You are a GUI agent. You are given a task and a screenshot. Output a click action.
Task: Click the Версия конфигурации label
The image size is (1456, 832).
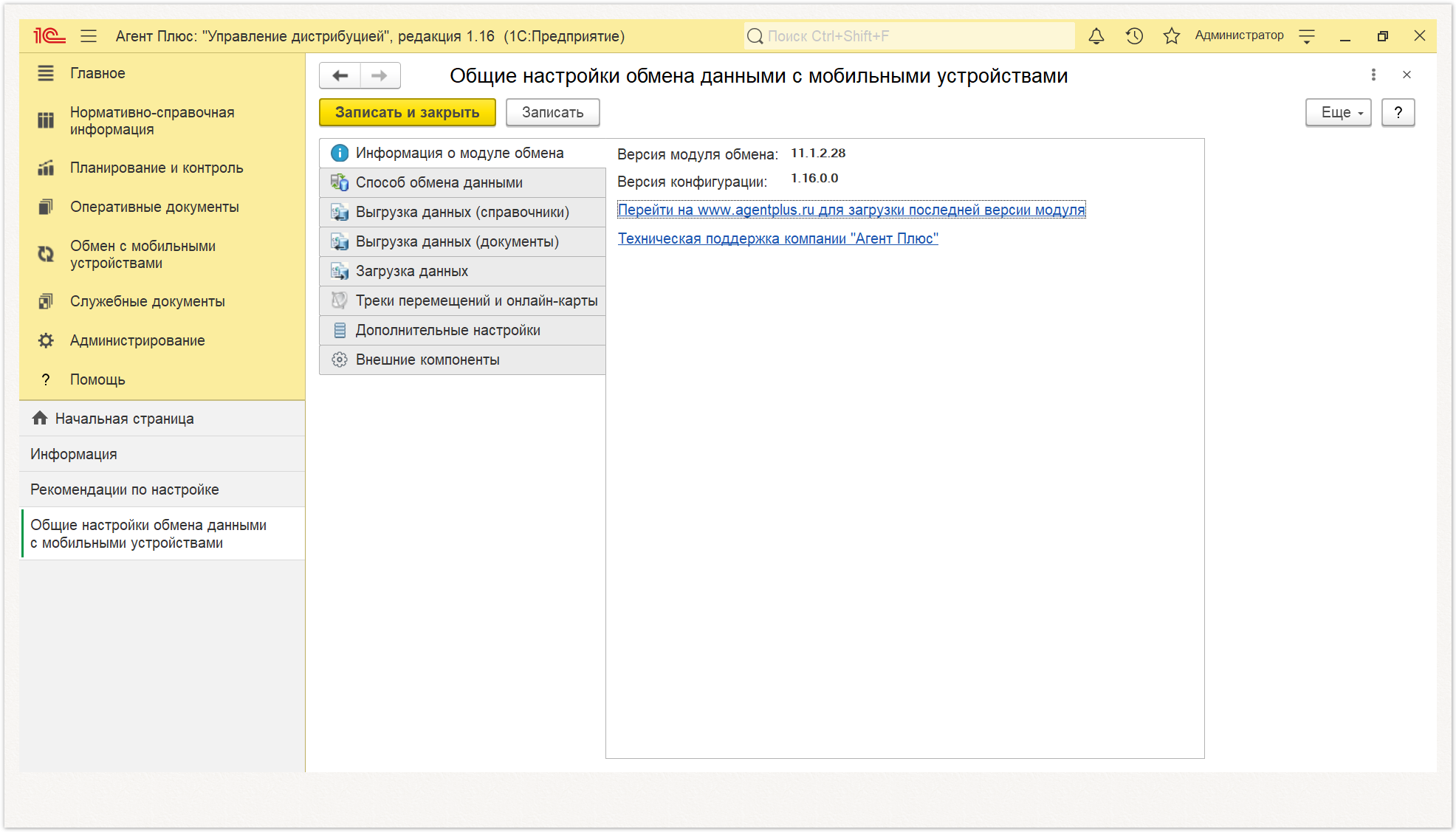click(x=693, y=182)
